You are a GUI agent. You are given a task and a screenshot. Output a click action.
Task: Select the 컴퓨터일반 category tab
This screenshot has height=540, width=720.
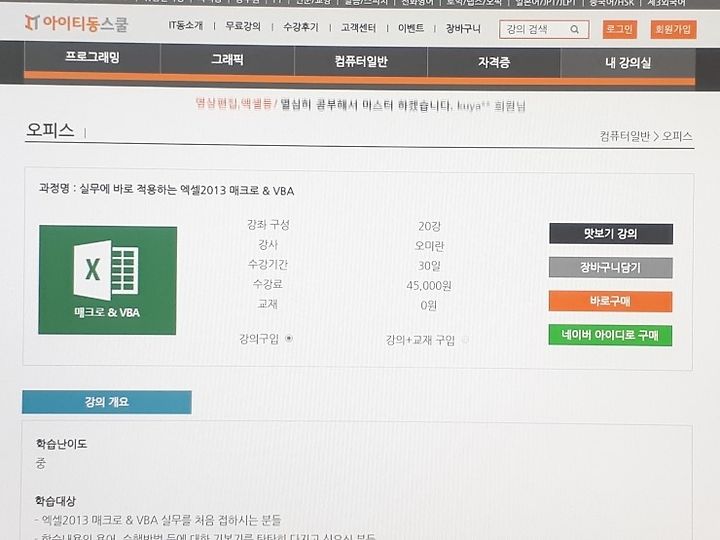[x=361, y=61]
